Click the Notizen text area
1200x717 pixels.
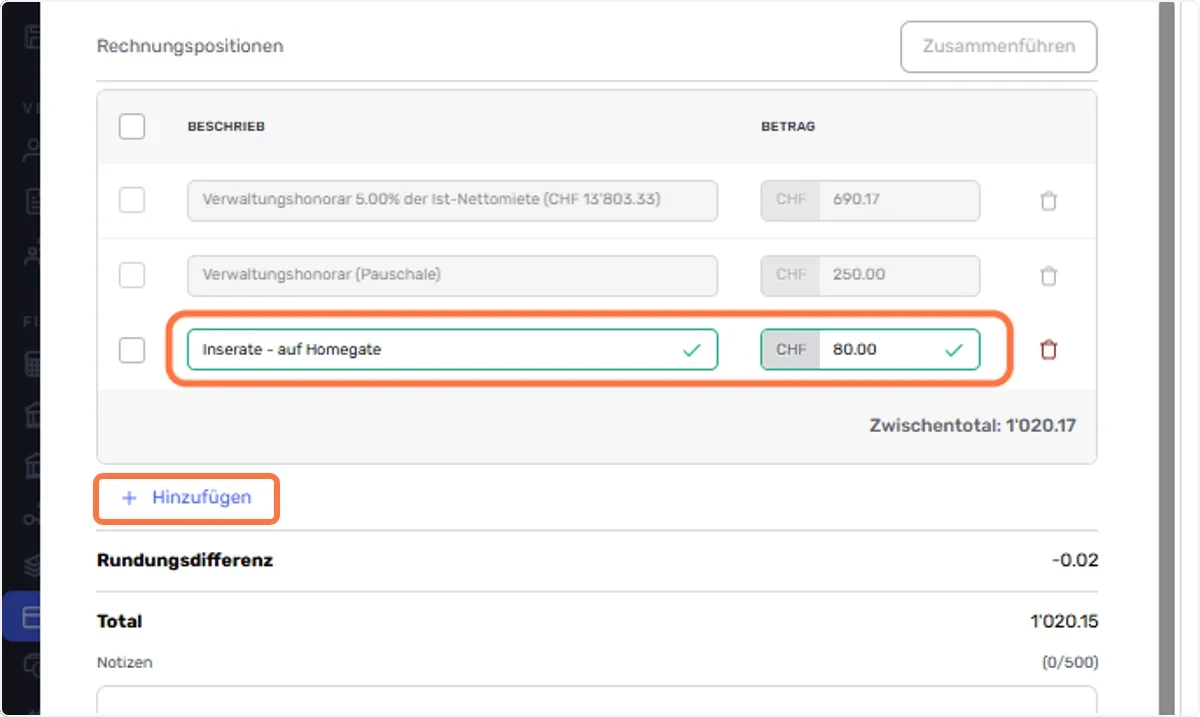tap(597, 700)
